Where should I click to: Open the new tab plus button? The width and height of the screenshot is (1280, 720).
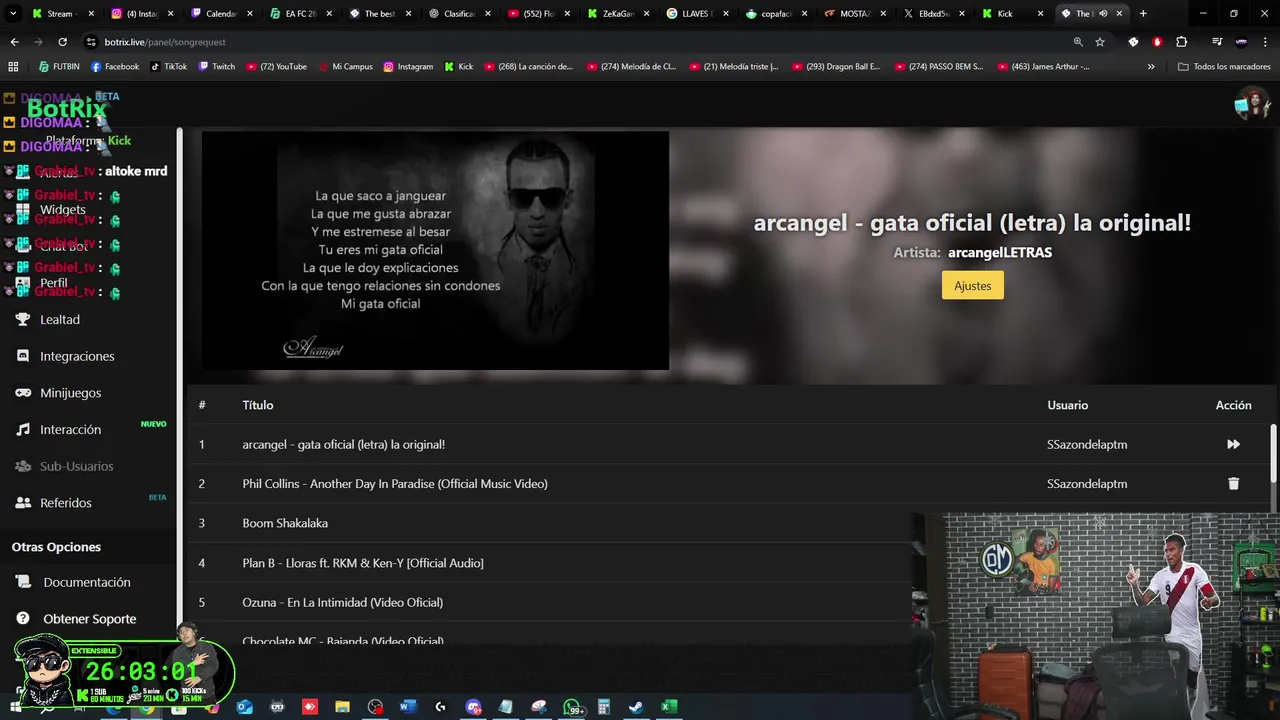[1143, 13]
